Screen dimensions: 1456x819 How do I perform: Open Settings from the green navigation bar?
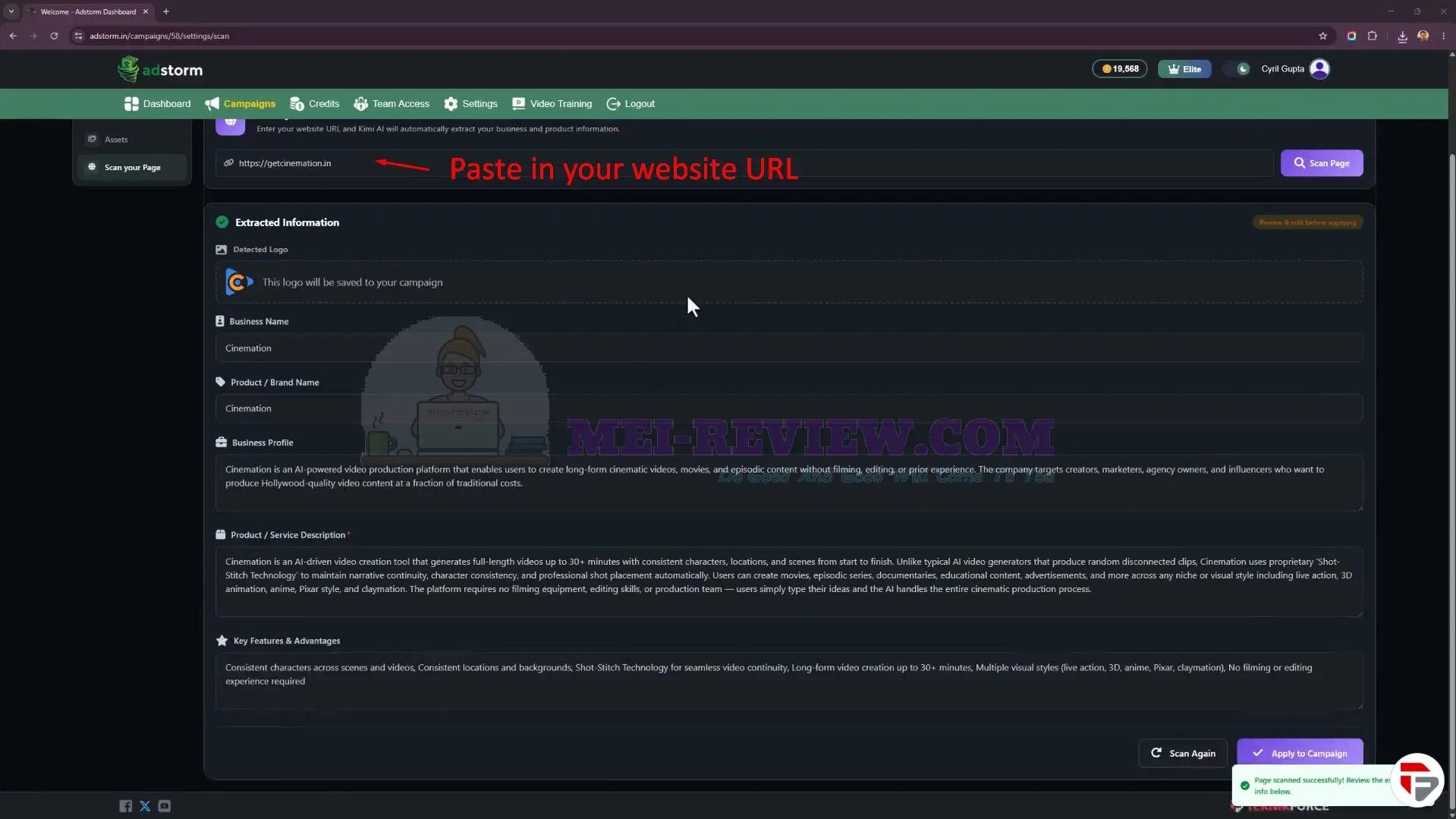click(470, 104)
